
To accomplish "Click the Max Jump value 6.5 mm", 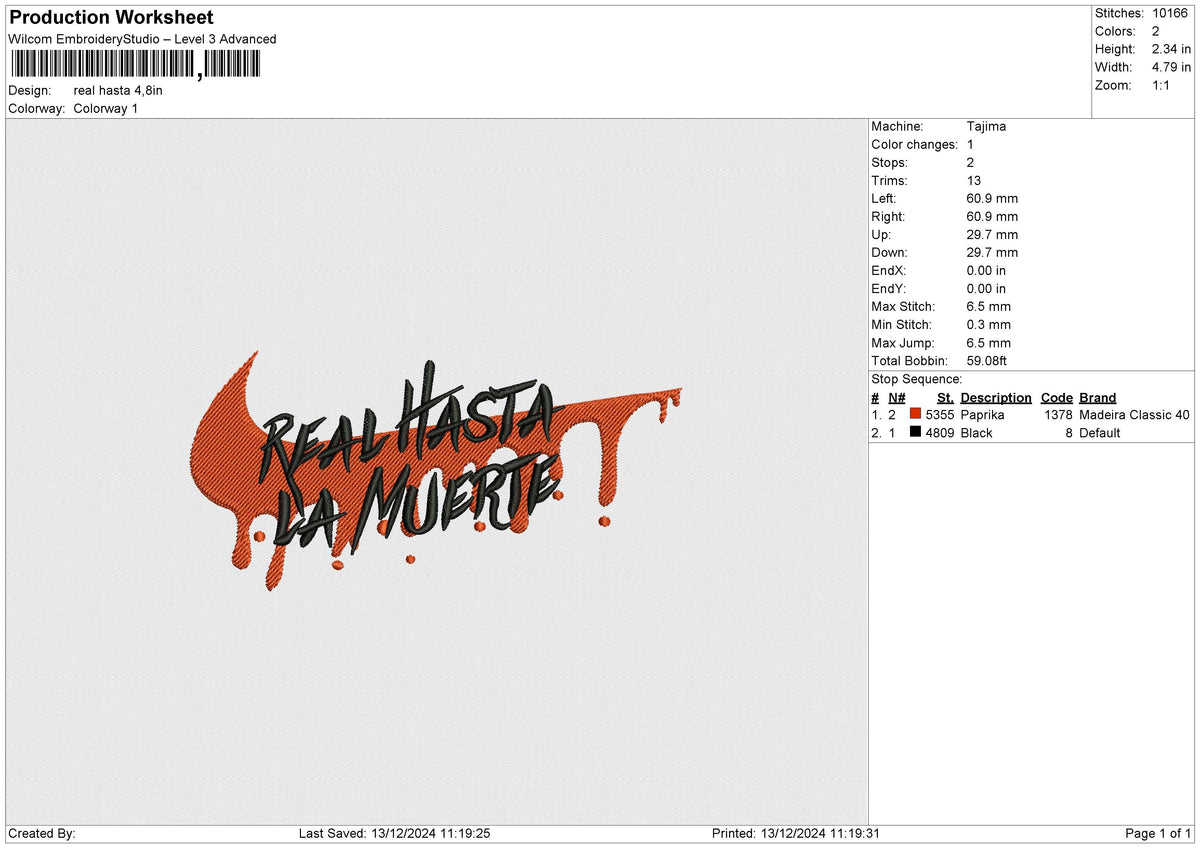I will click(x=989, y=342).
